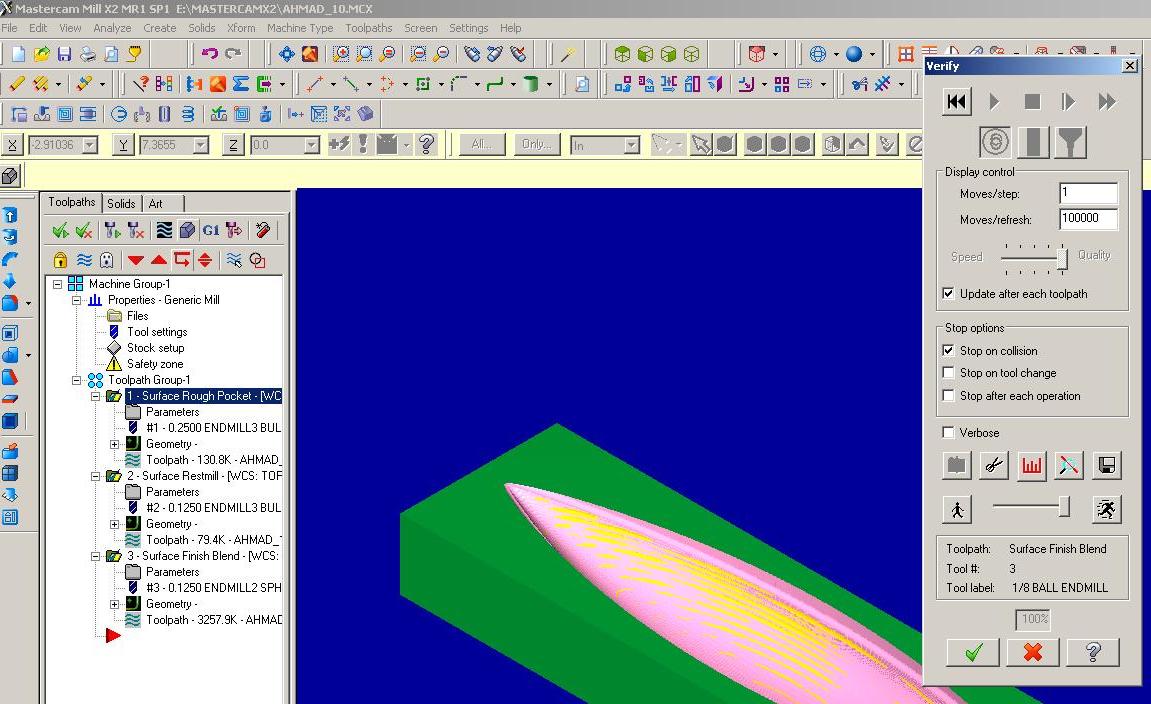Click the Moves/step input field
Viewport: 1151px width, 704px height.
(1088, 193)
